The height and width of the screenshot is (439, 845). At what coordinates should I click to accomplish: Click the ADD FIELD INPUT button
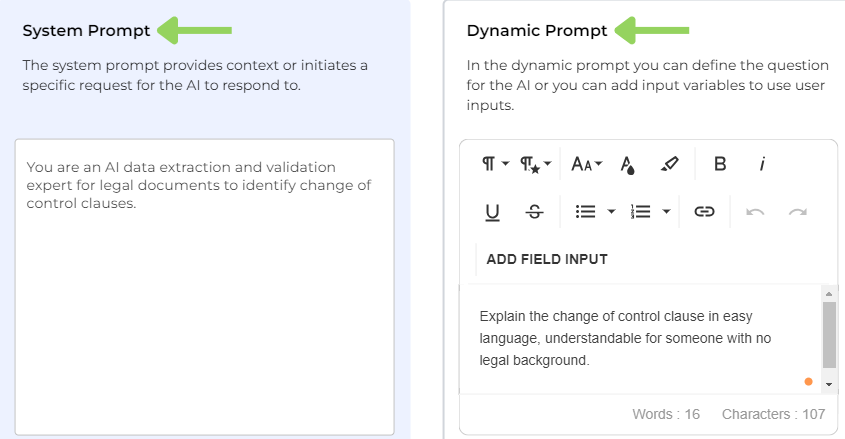click(547, 259)
